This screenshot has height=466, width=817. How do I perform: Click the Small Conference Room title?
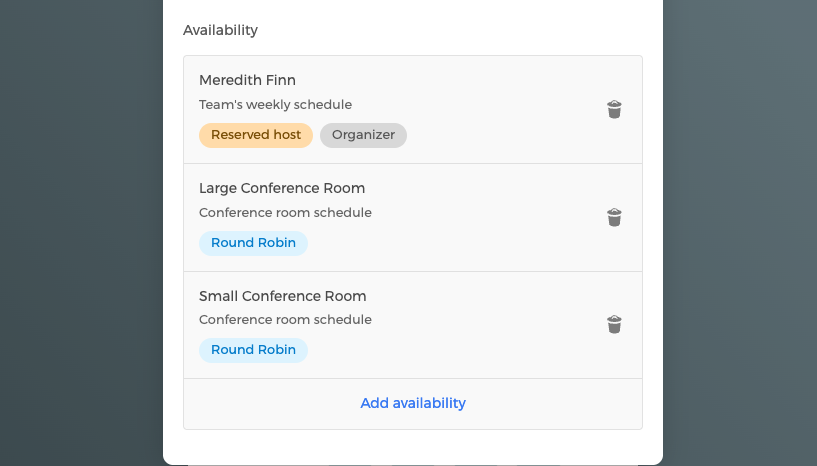(283, 296)
